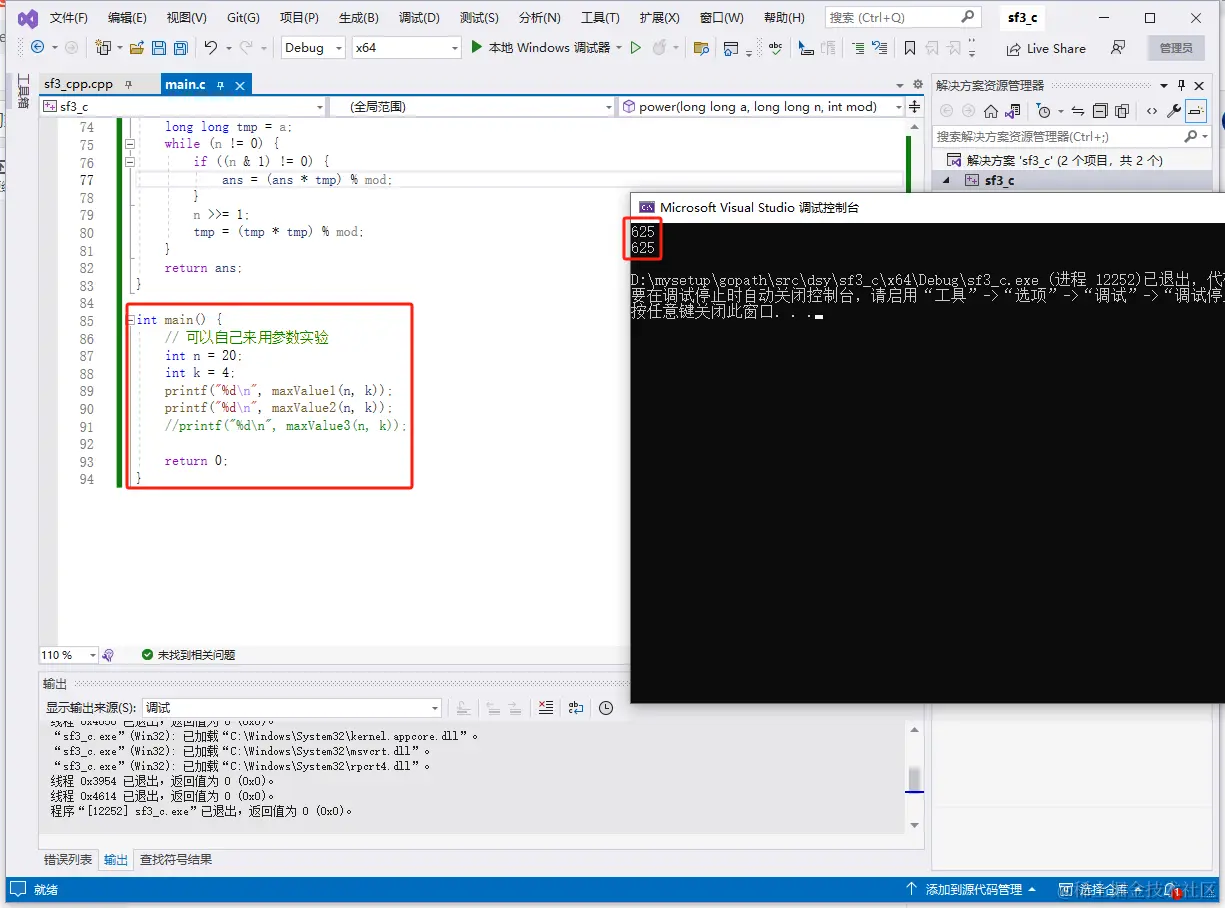Toggle a bookmark with the bookmark icon
This screenshot has height=908, width=1225.
909,47
